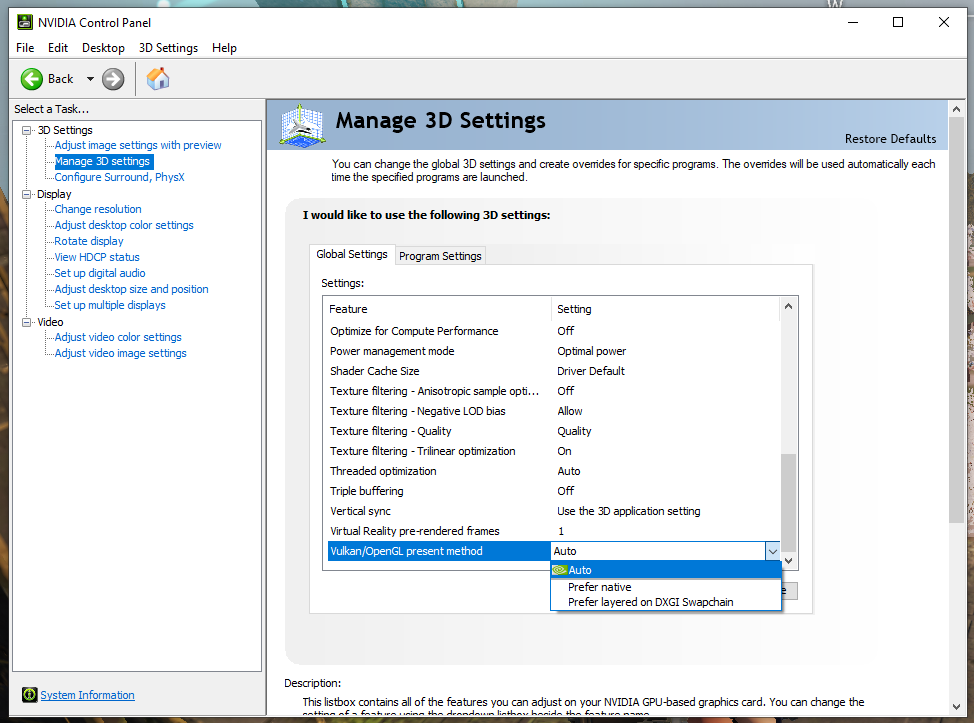The height and width of the screenshot is (723, 974).
Task: Open View HDCP status task
Action: click(x=97, y=257)
